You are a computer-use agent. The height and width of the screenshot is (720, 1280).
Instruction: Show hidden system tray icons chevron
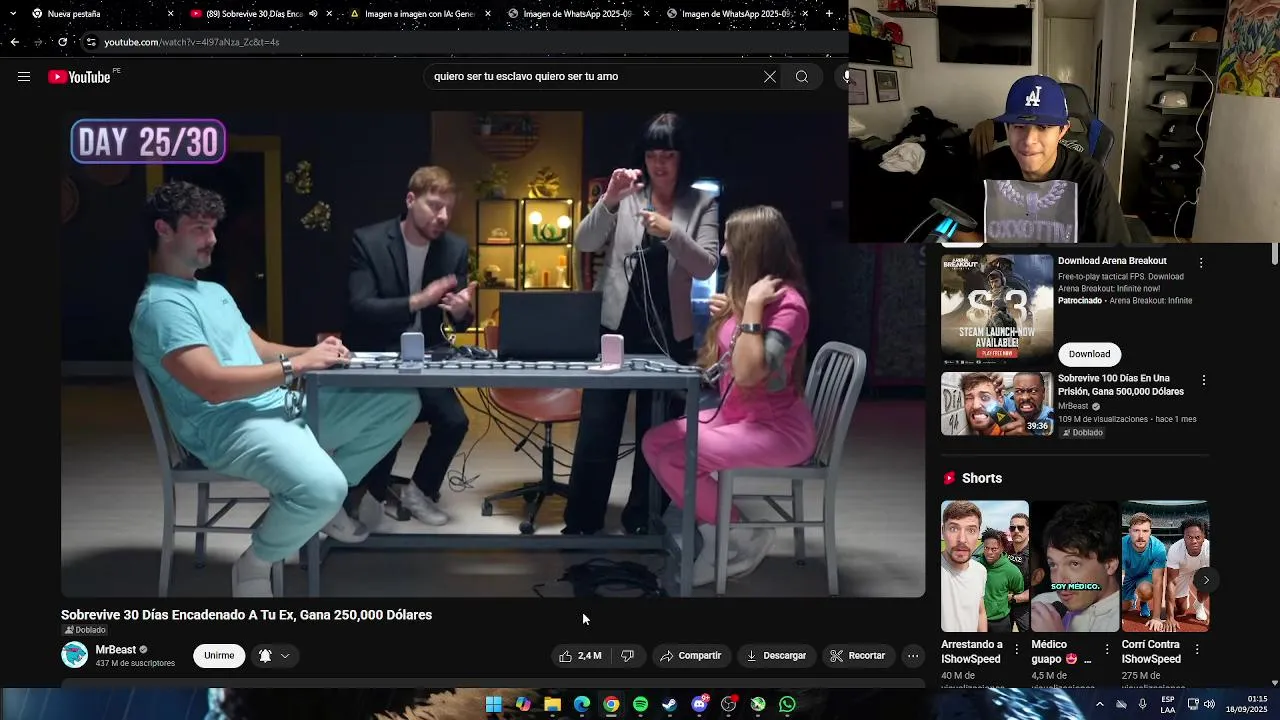point(1099,705)
